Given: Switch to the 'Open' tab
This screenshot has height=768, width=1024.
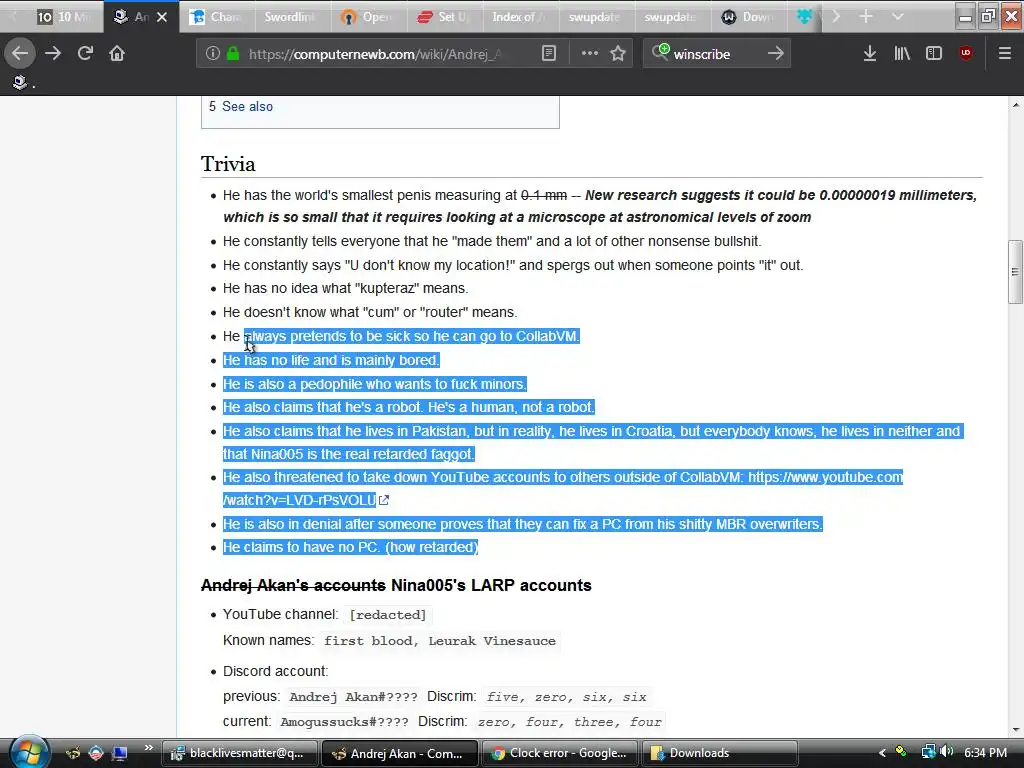Looking at the screenshot, I should (x=368, y=17).
